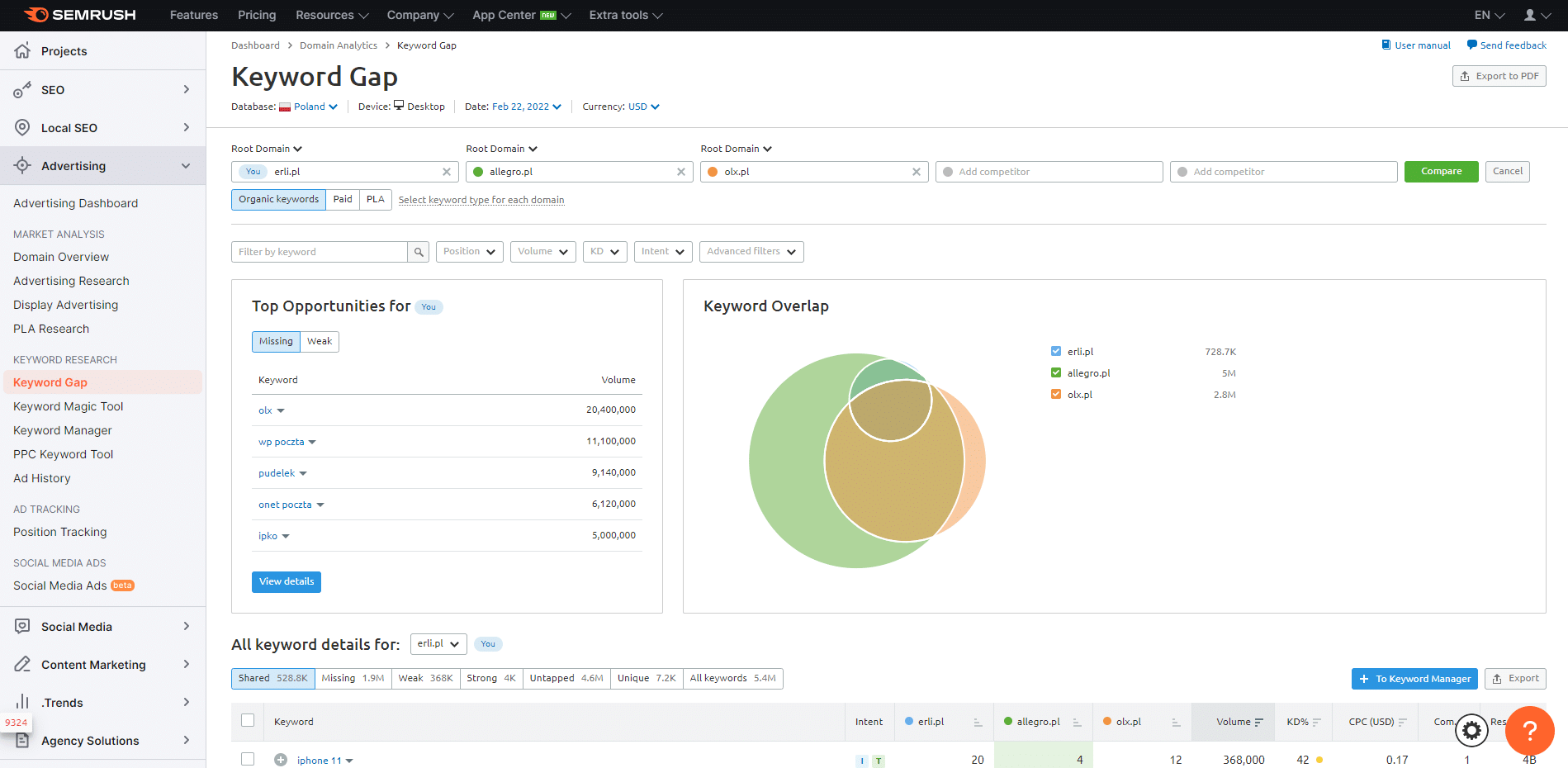
Task: Click the Local SEO pin icon
Action: tap(22, 127)
